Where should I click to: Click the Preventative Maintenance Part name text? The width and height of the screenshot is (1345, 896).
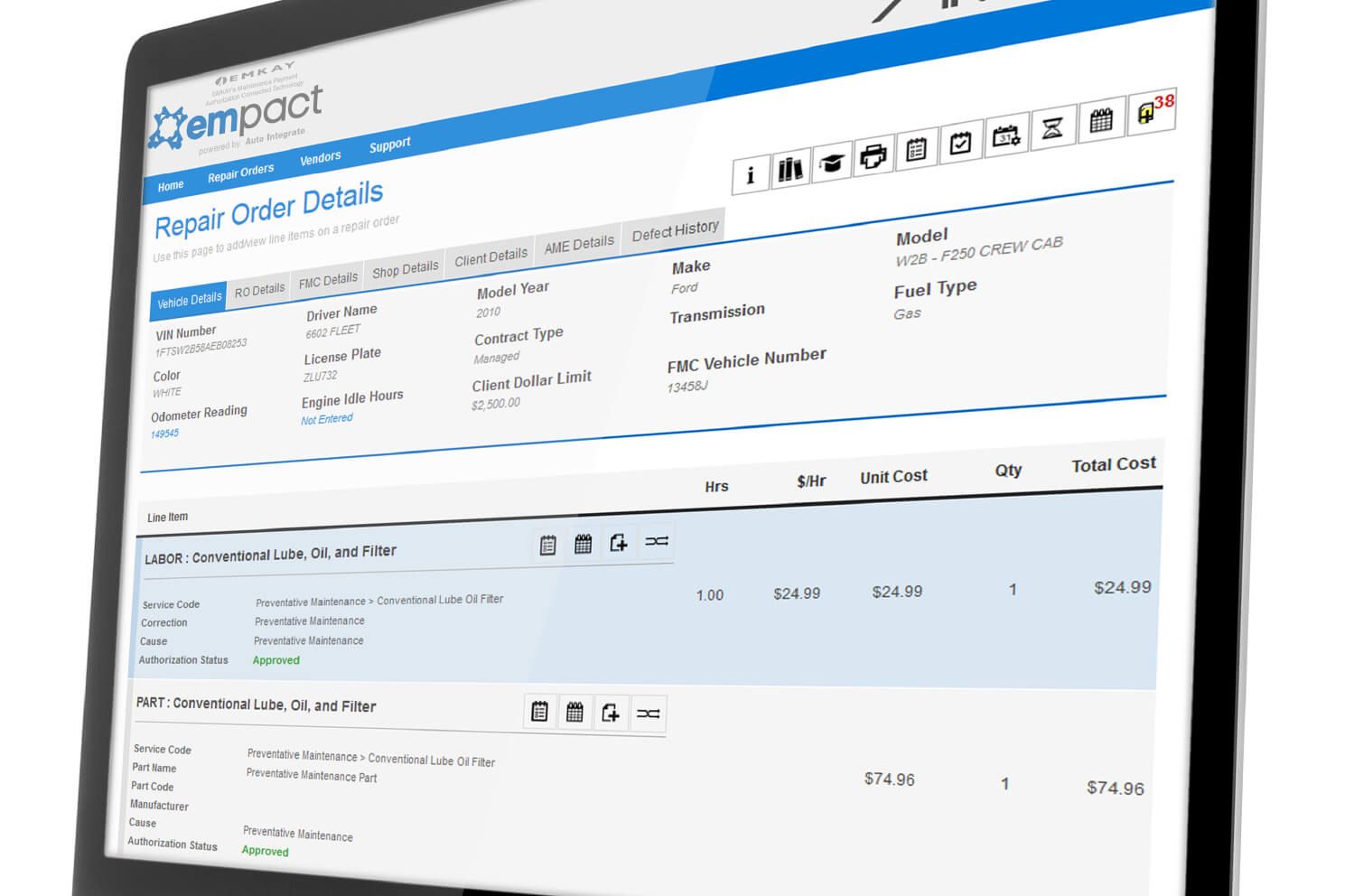pyautogui.click(x=312, y=775)
